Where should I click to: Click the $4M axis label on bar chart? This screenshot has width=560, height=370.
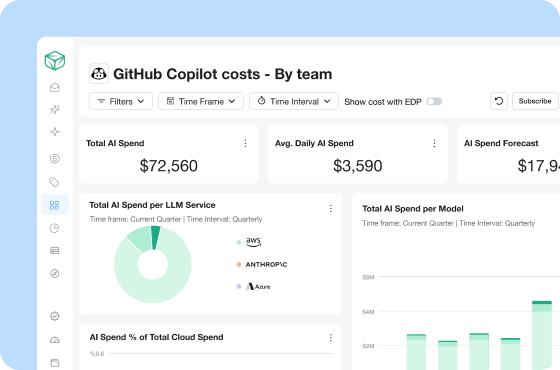pyautogui.click(x=368, y=312)
